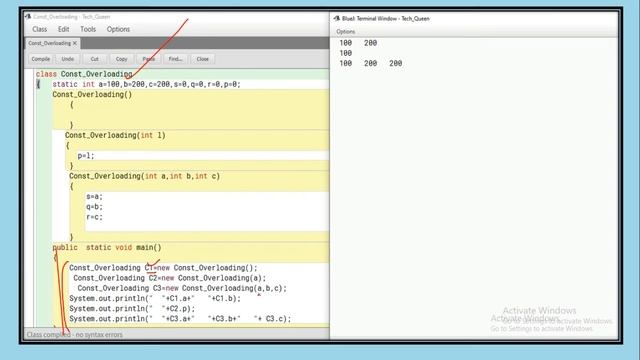Open the Tools menu

tap(88, 29)
